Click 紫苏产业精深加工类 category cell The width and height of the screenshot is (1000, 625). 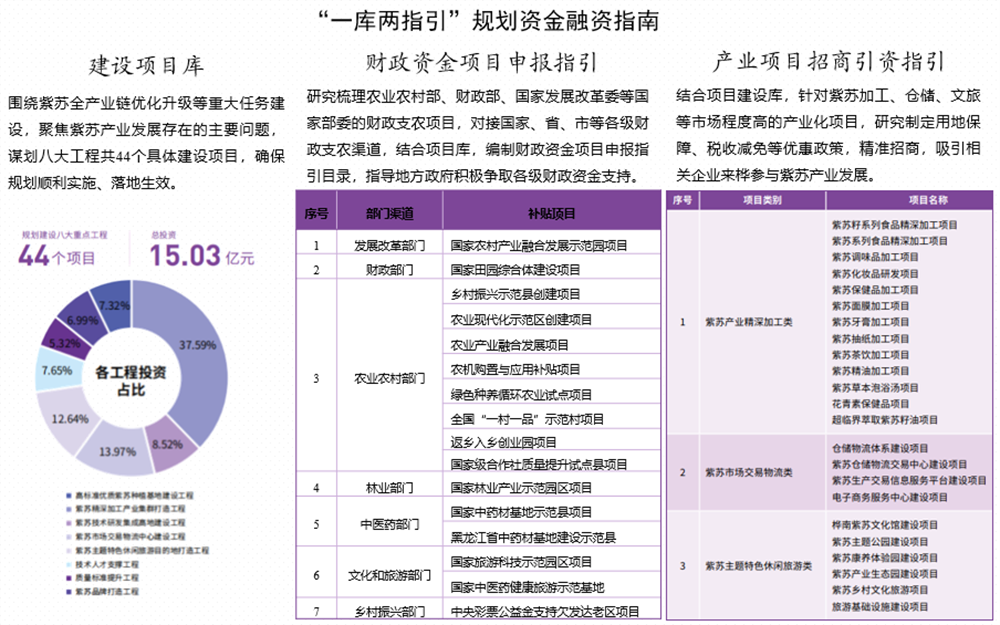(x=748, y=322)
